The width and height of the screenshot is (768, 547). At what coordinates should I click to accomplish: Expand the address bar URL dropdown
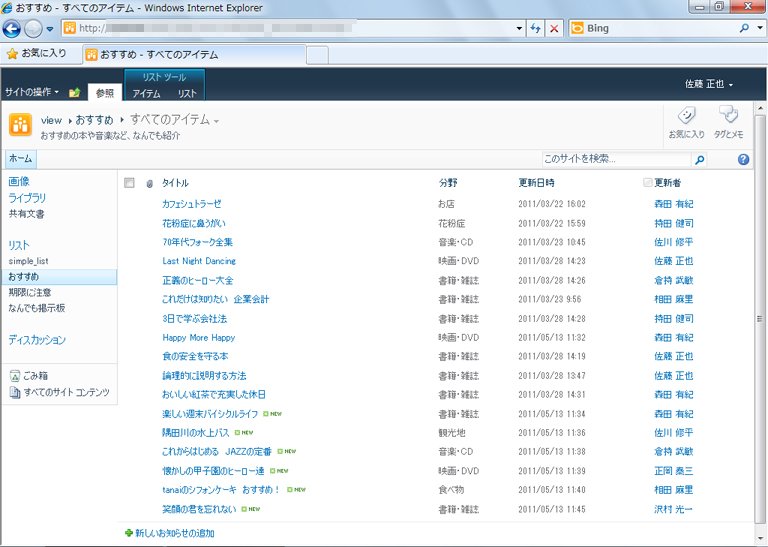point(519,28)
